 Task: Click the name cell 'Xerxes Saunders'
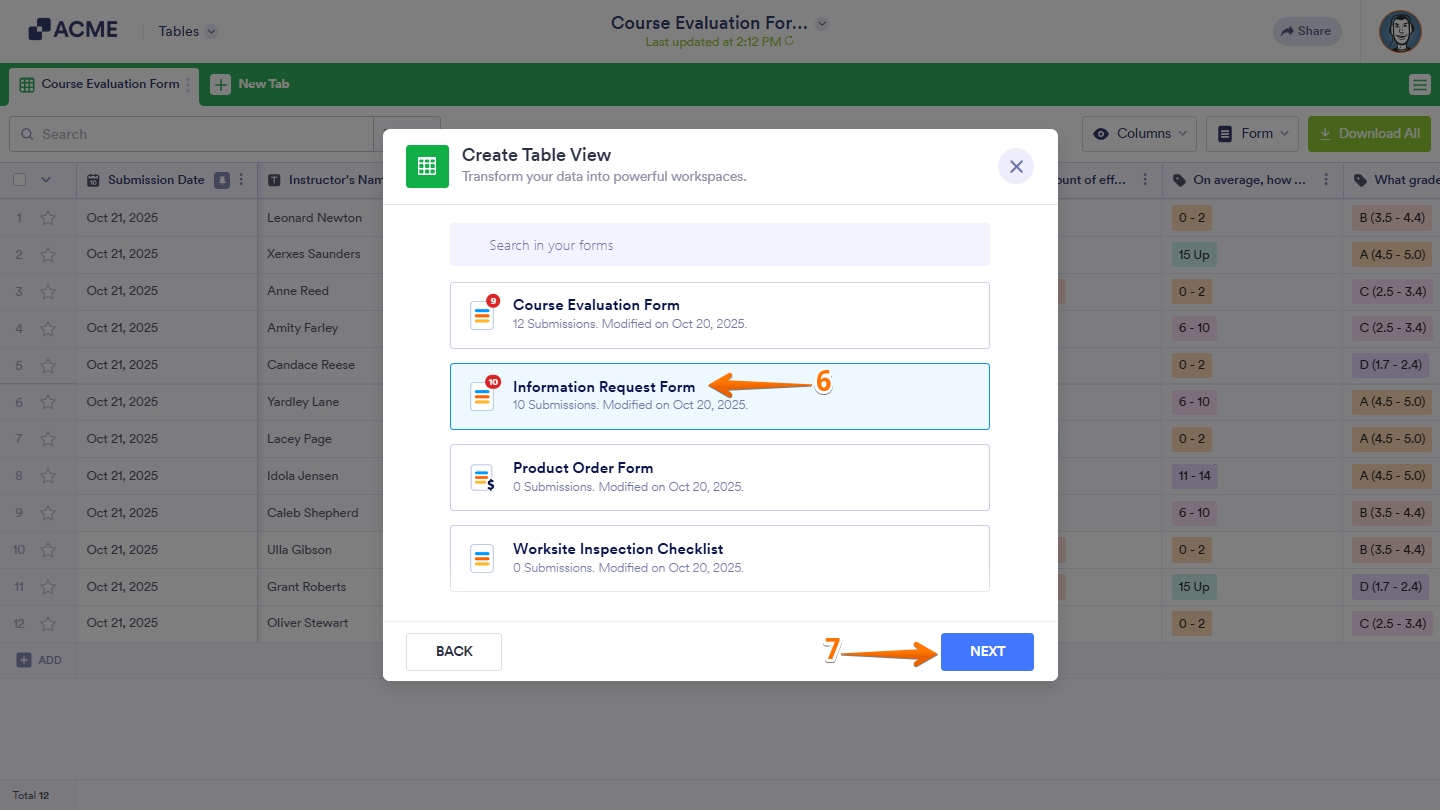click(314, 254)
